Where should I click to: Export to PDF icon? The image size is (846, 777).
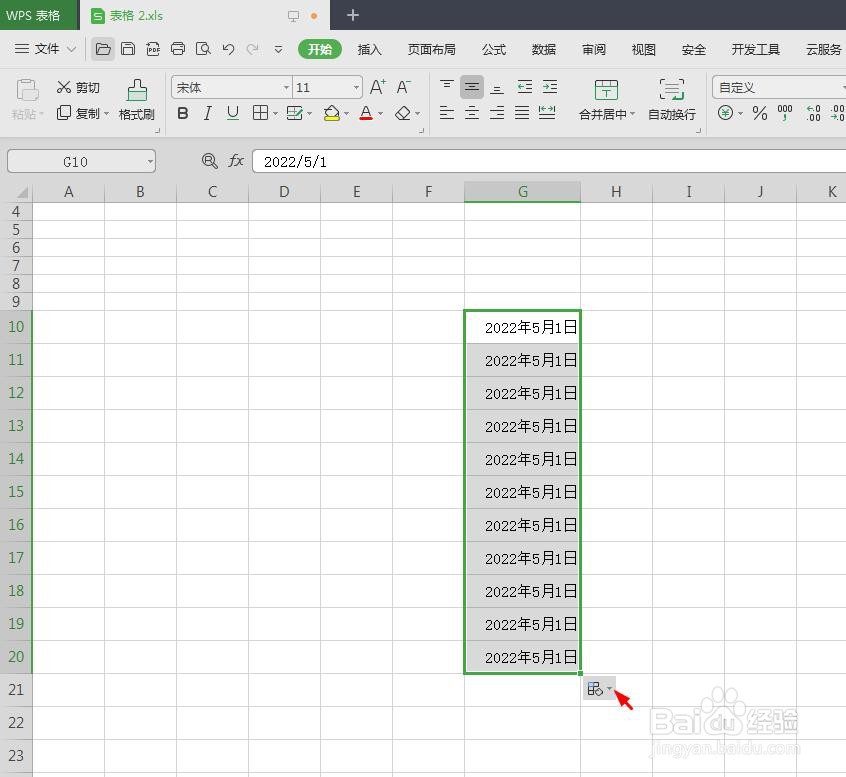pyautogui.click(x=153, y=49)
